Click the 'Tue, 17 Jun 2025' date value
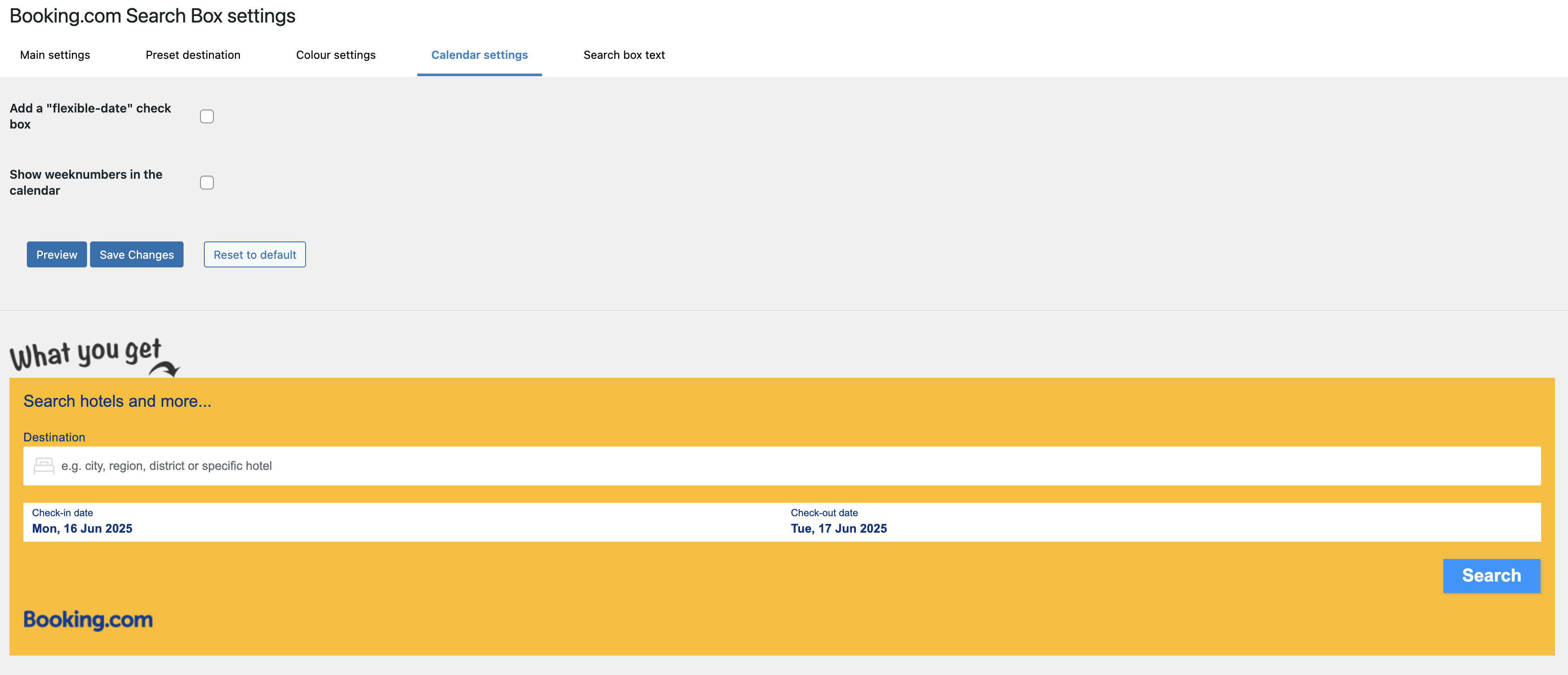This screenshot has width=1568, height=675. tap(839, 528)
